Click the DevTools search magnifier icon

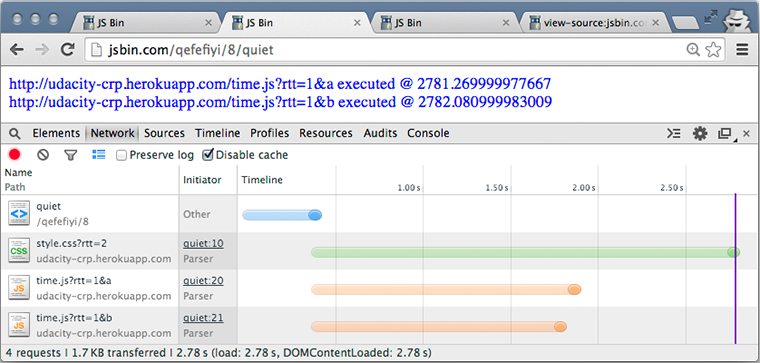(x=15, y=133)
